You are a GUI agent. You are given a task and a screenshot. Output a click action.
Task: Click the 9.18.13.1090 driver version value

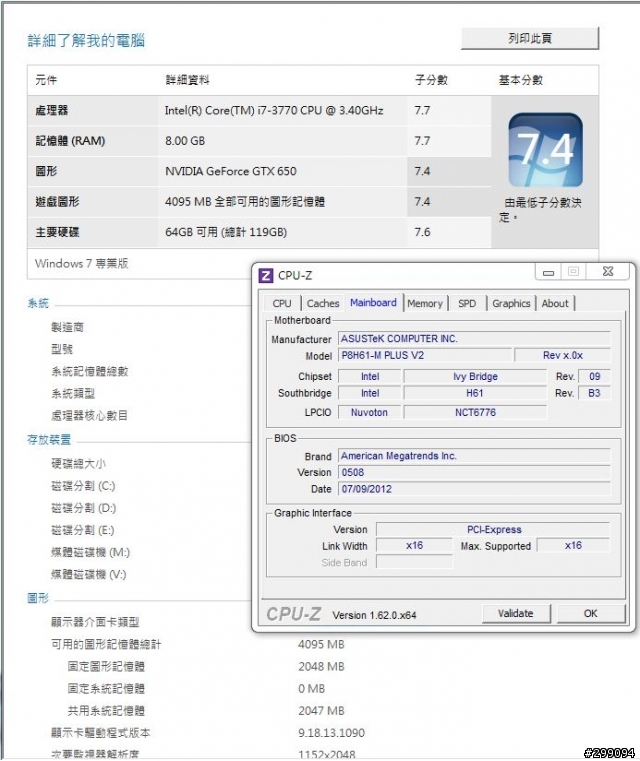pos(331,733)
